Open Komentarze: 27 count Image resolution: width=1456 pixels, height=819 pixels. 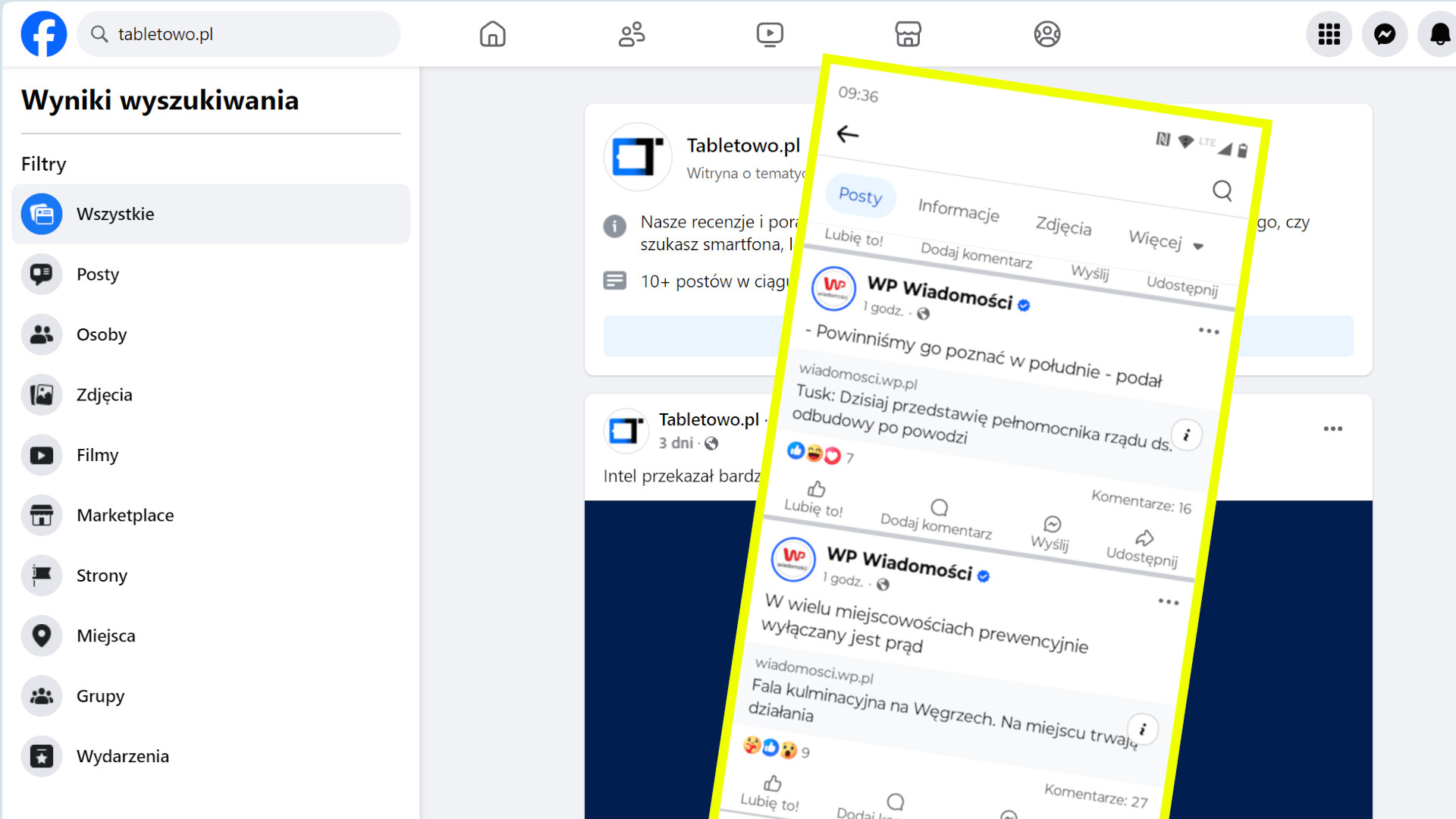tap(1096, 795)
